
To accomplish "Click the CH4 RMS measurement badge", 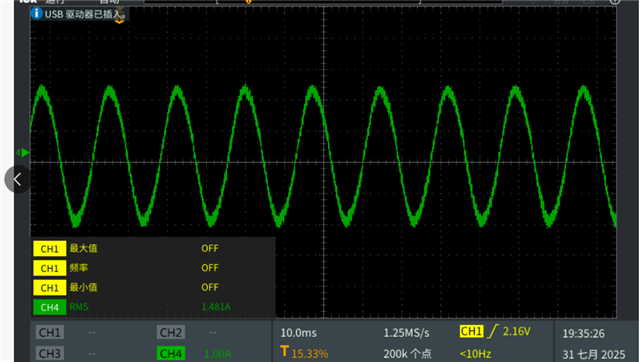I will pyautogui.click(x=50, y=307).
